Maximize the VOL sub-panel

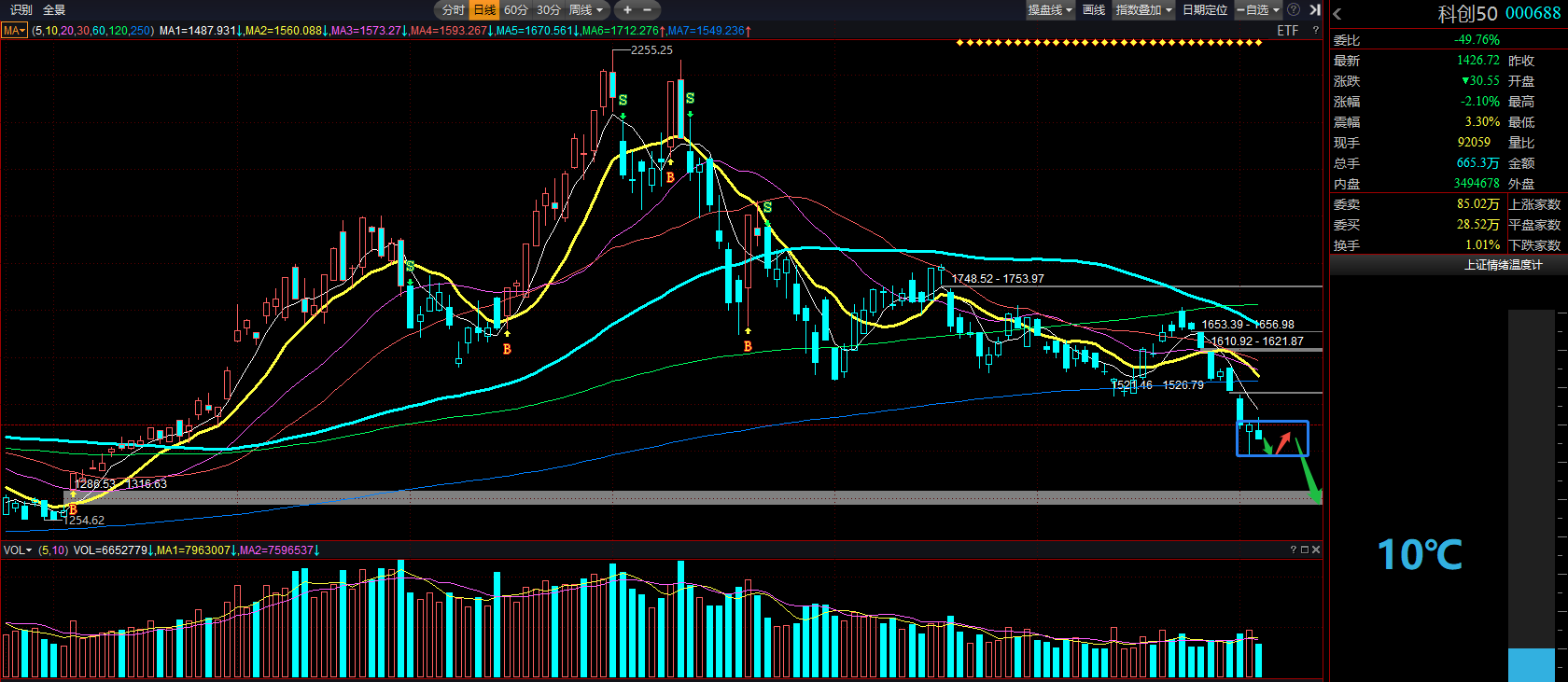click(x=1305, y=550)
